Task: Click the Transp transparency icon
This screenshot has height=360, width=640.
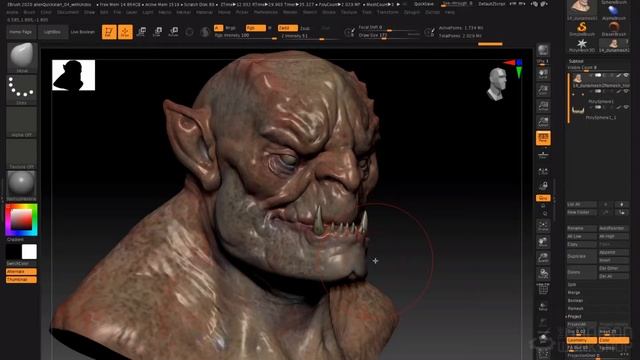Action: (x=543, y=306)
